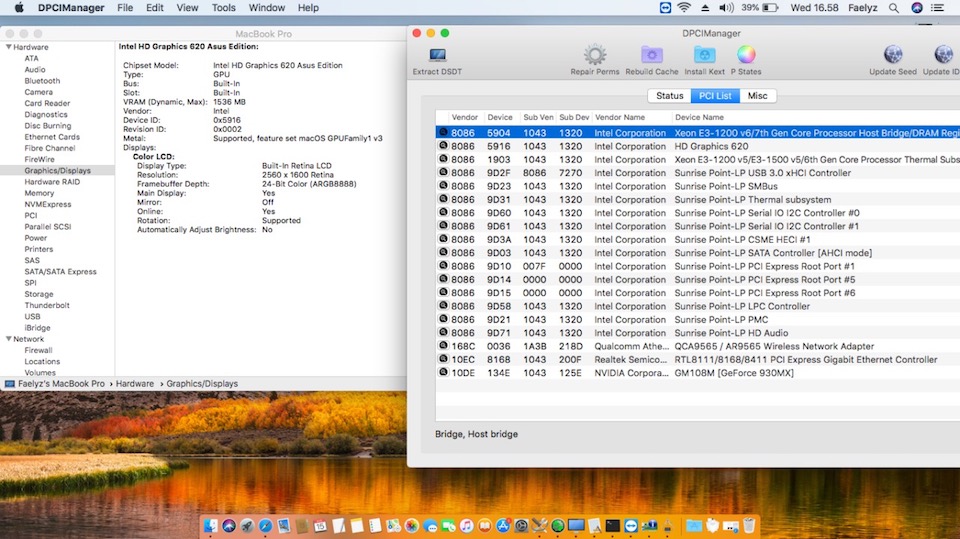
Task: Open Photos from the Dock
Action: [x=412, y=526]
